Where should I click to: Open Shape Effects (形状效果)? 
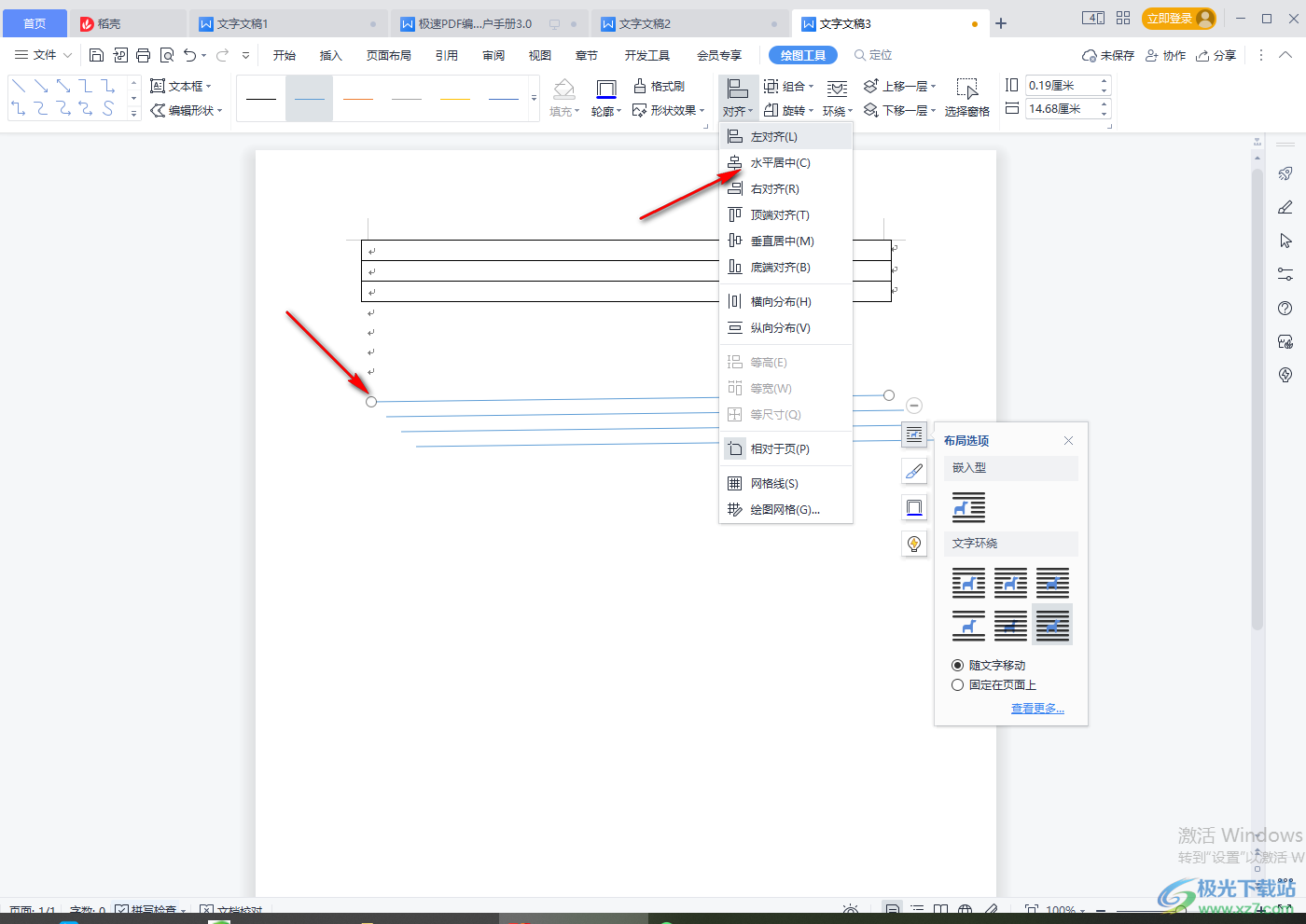668,110
